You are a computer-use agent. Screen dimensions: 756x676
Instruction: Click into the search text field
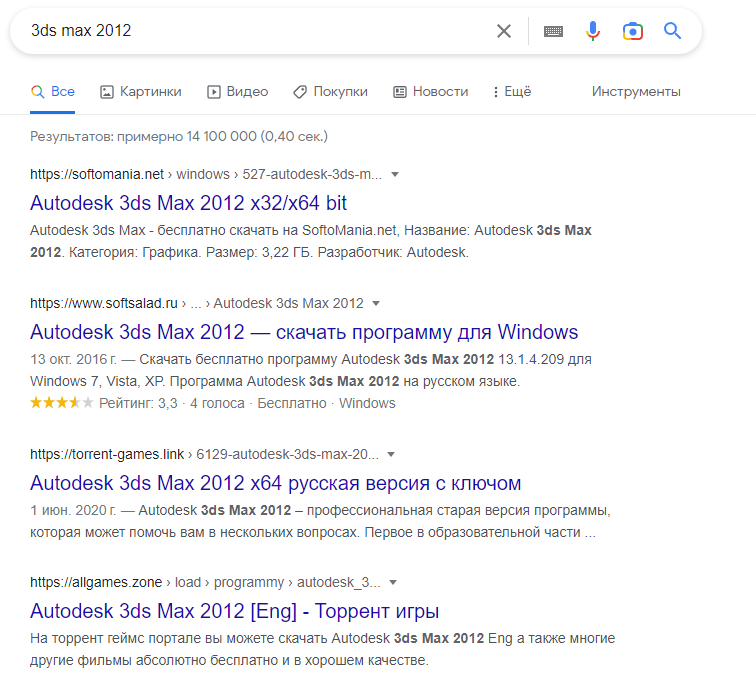point(250,31)
